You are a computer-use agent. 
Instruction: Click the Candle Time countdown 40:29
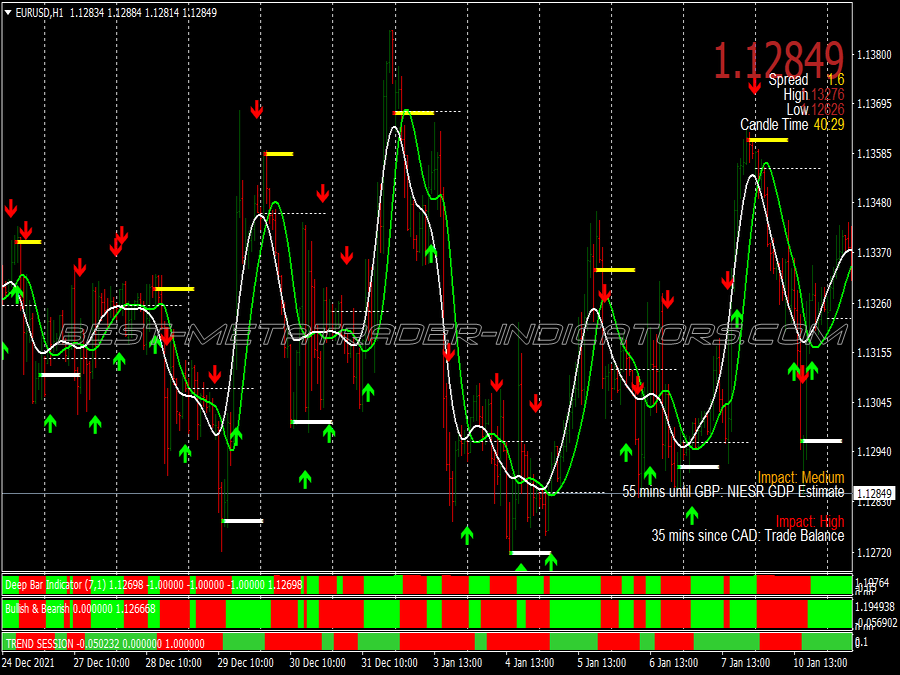(829, 125)
